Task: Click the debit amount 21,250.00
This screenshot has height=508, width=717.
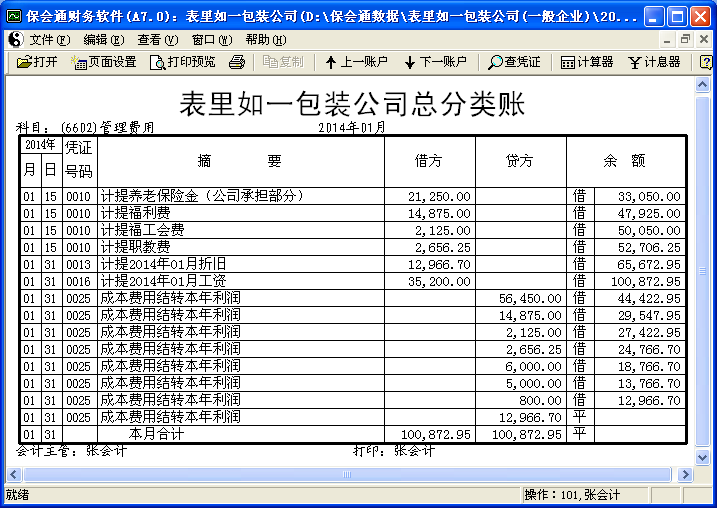Action: tap(439, 197)
